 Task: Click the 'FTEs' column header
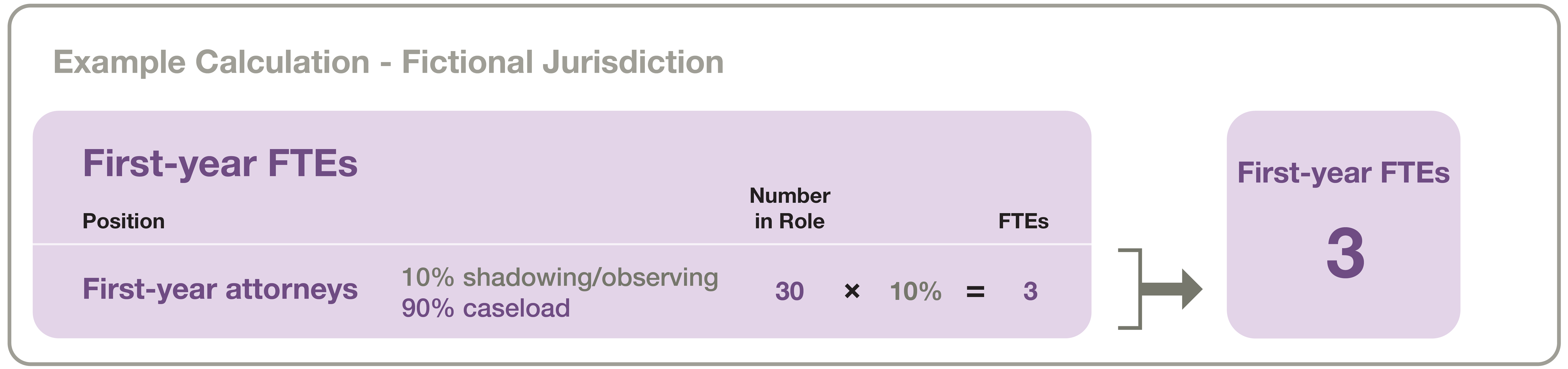[x=1023, y=221]
